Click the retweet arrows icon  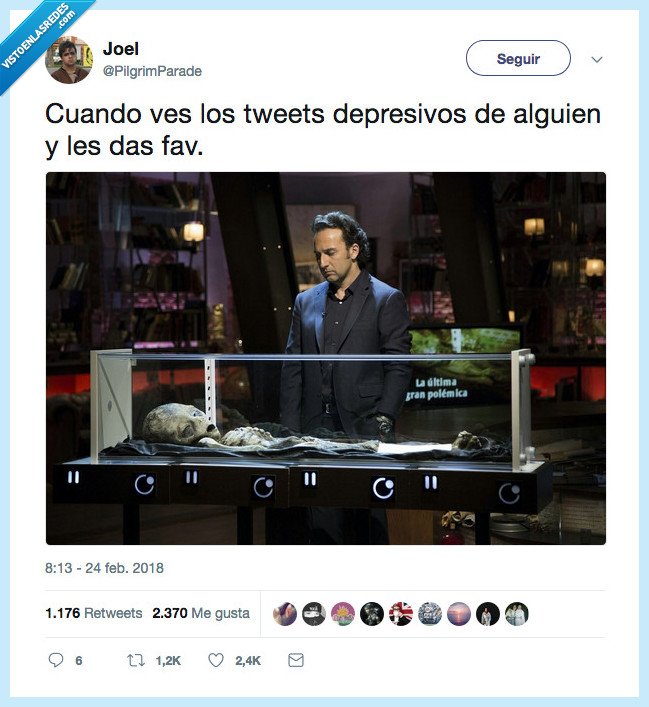(135, 661)
